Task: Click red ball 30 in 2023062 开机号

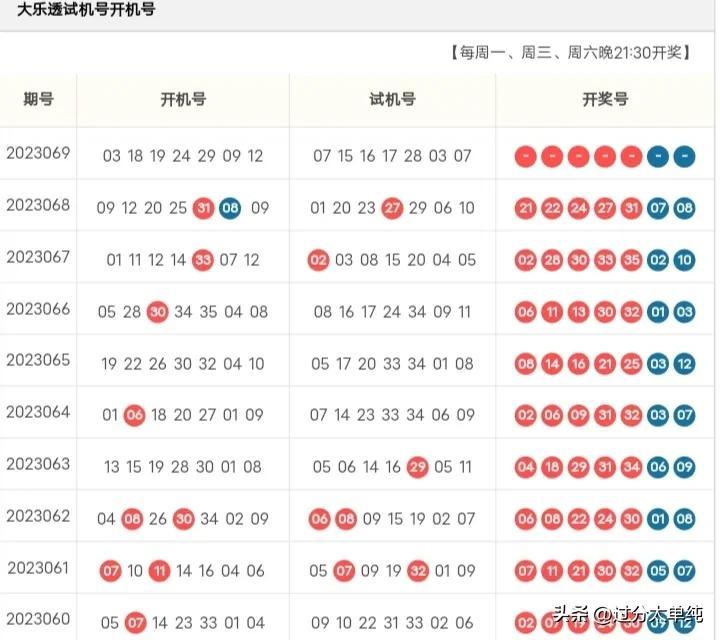Action: click(x=184, y=519)
